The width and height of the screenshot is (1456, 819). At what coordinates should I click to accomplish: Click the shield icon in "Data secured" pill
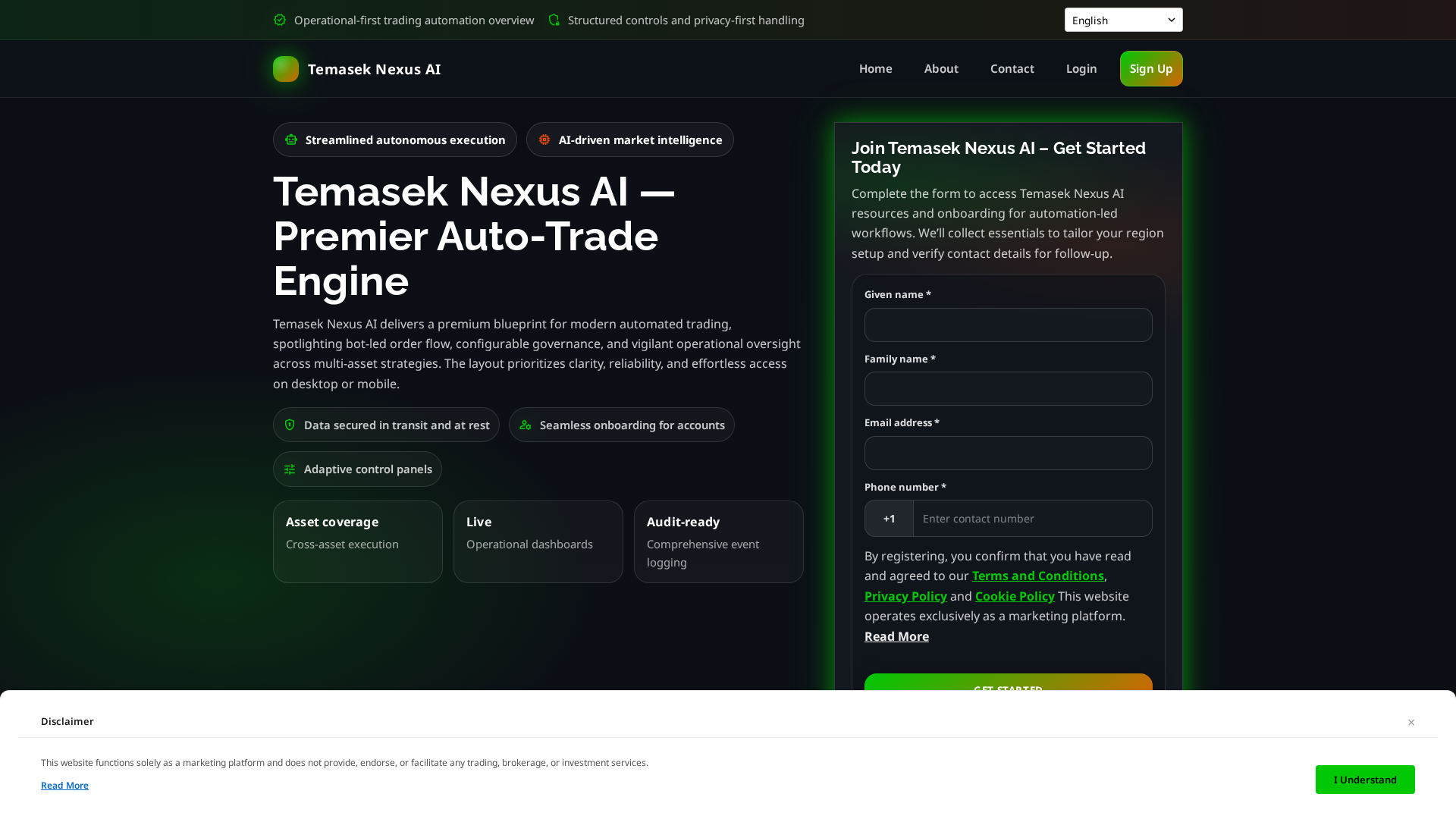coord(290,425)
